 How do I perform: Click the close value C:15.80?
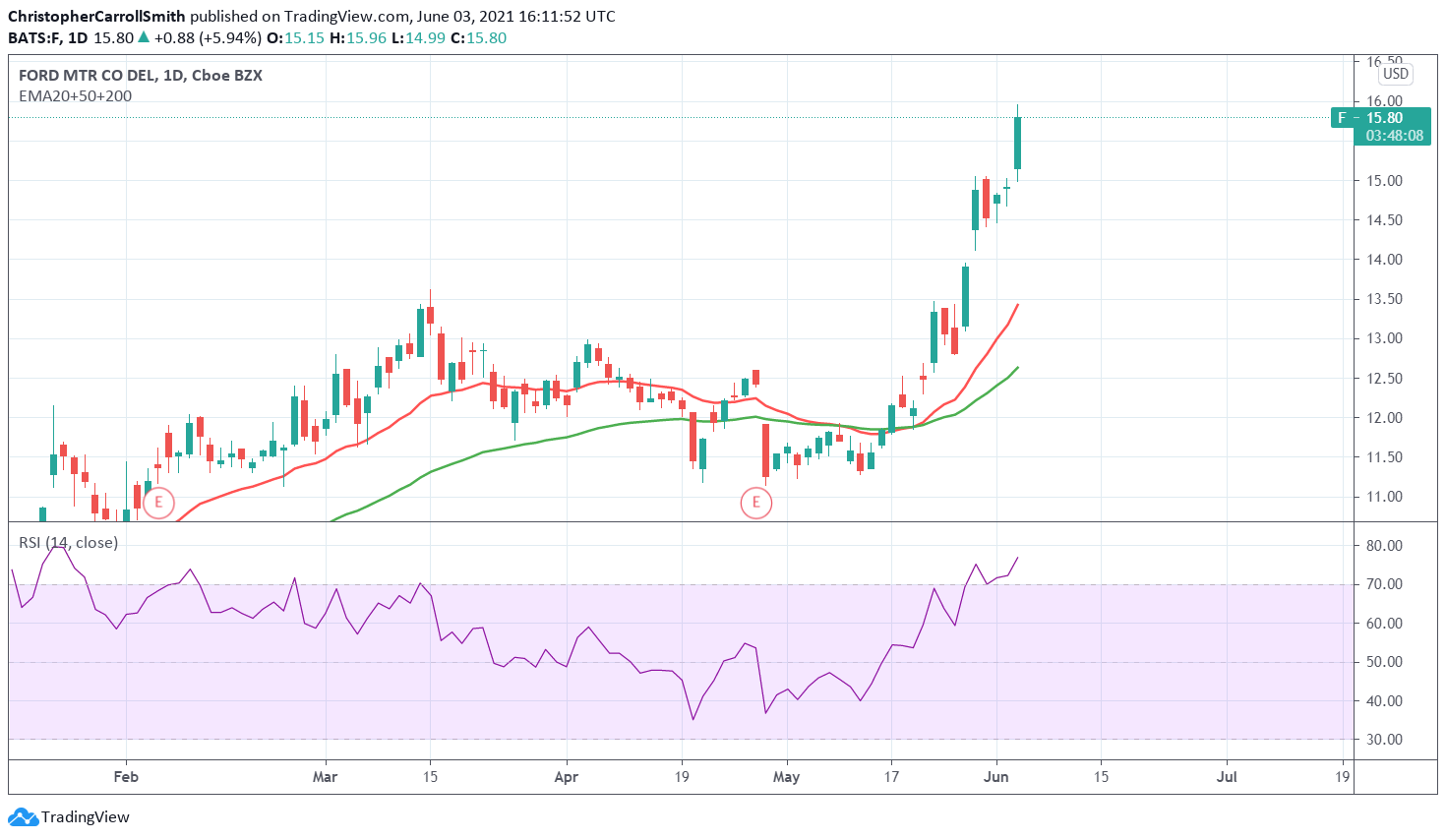point(479,38)
